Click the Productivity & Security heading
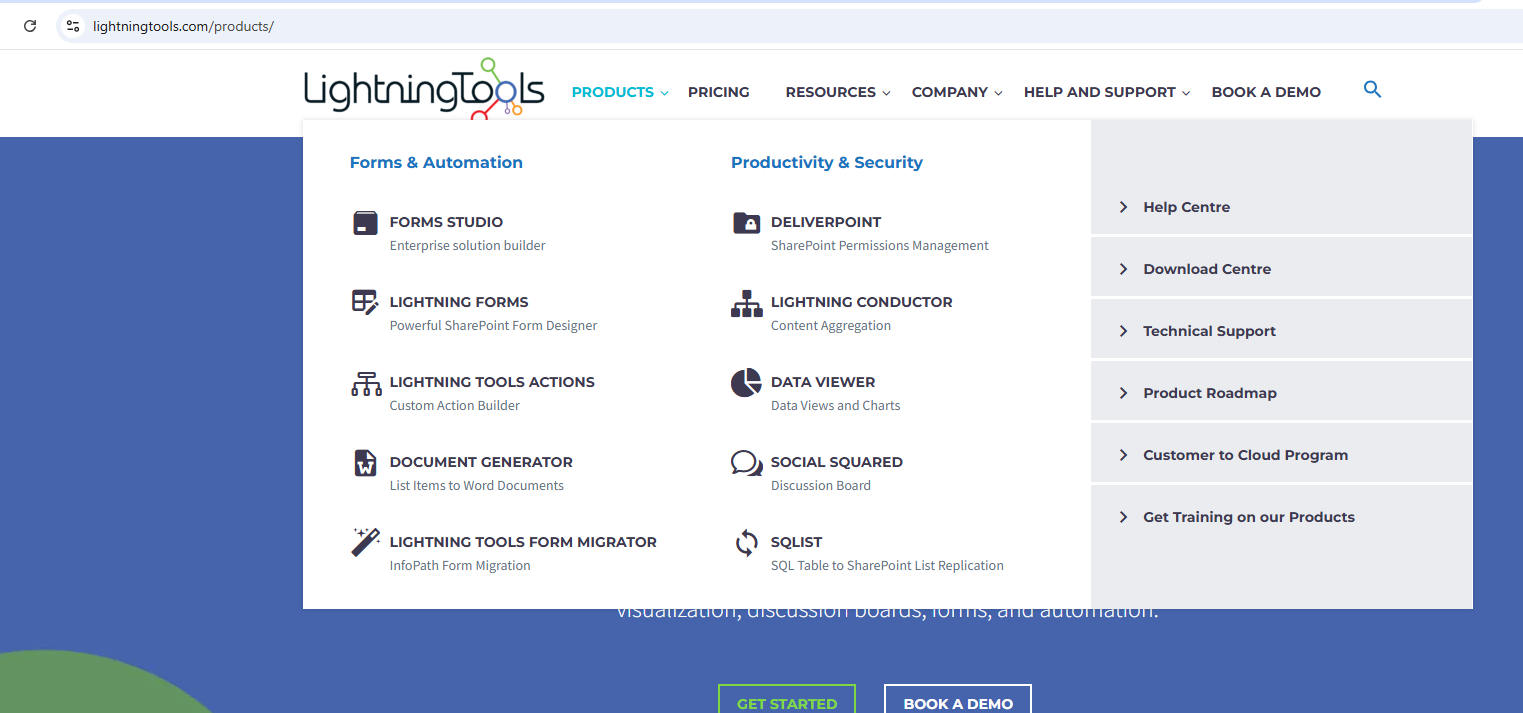 pyautogui.click(x=827, y=162)
